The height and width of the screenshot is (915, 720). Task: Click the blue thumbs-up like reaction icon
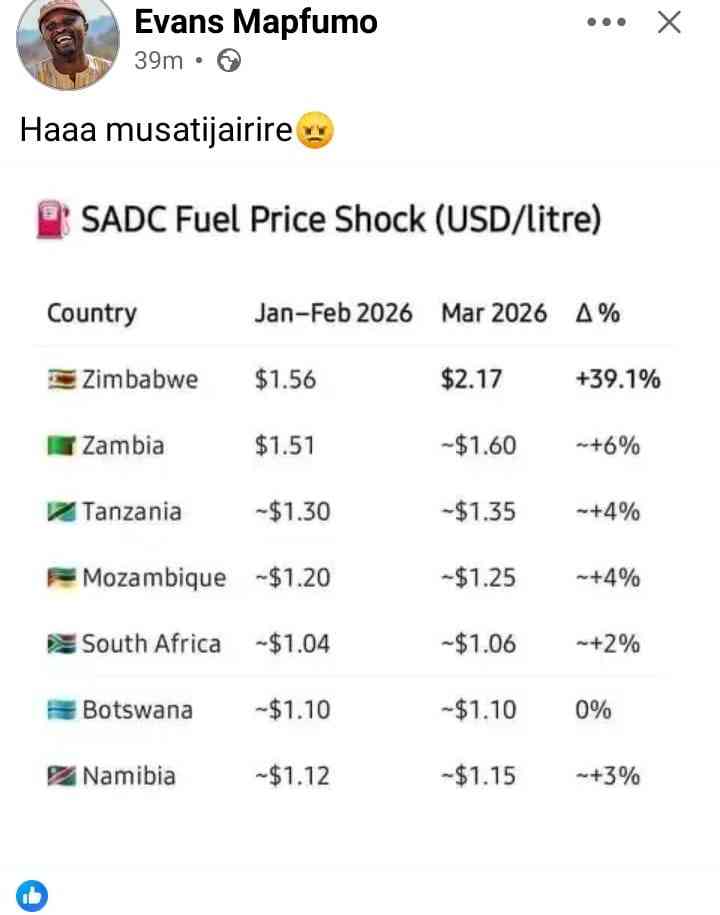[32, 895]
